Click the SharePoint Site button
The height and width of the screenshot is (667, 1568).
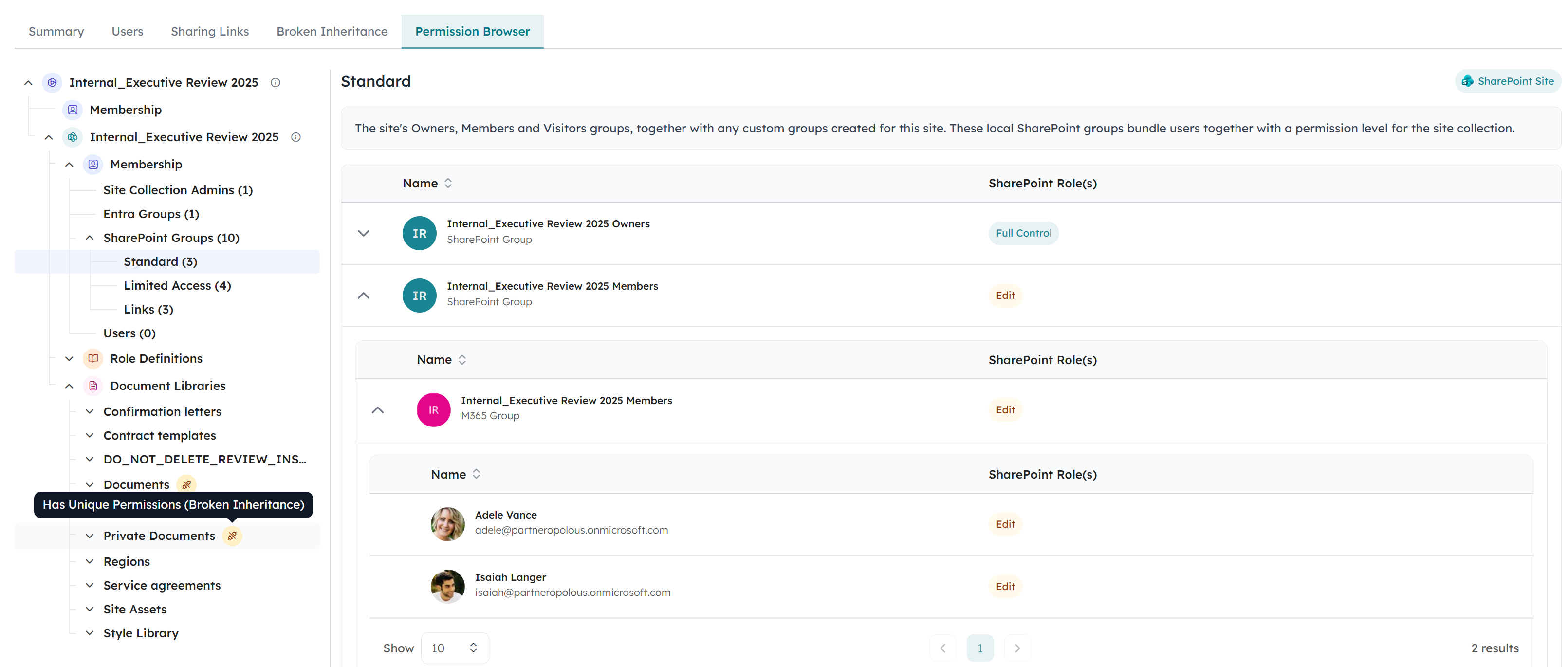coord(1508,81)
